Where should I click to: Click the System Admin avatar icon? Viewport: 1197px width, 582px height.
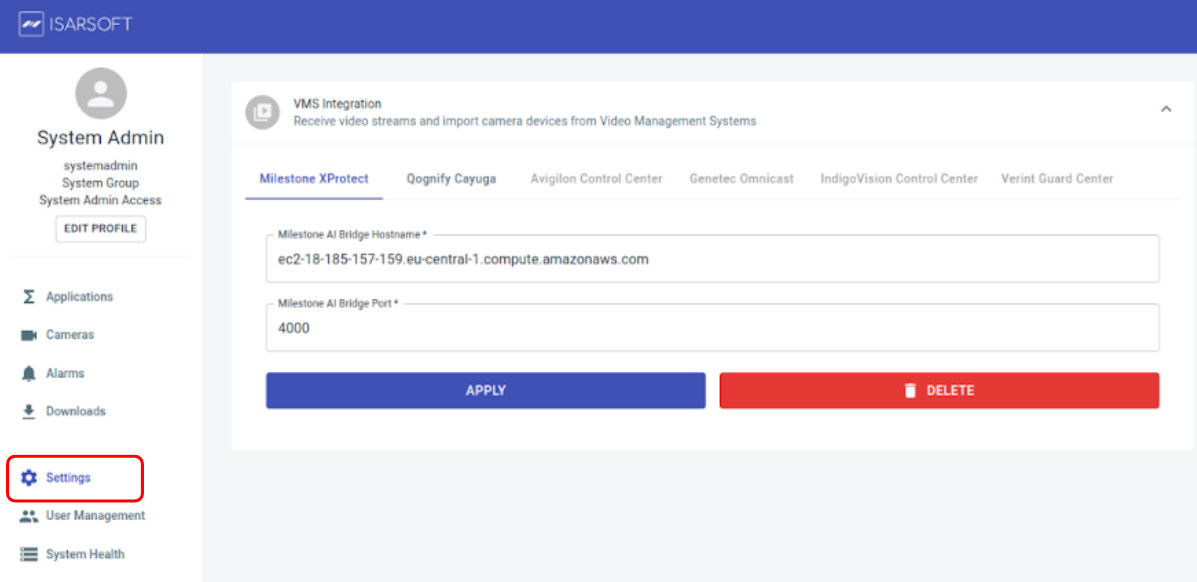(101, 94)
